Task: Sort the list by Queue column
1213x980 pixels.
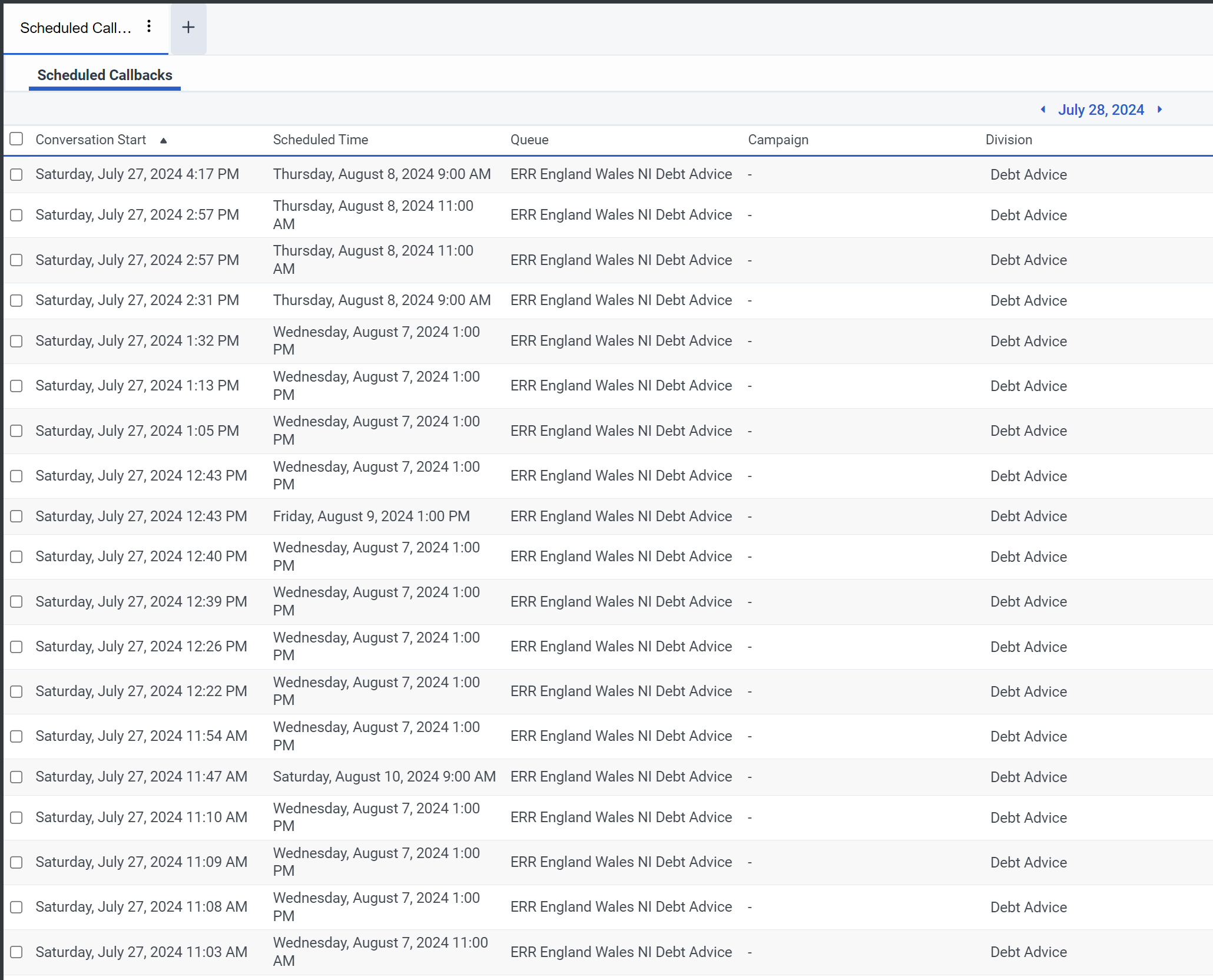Action: click(529, 140)
